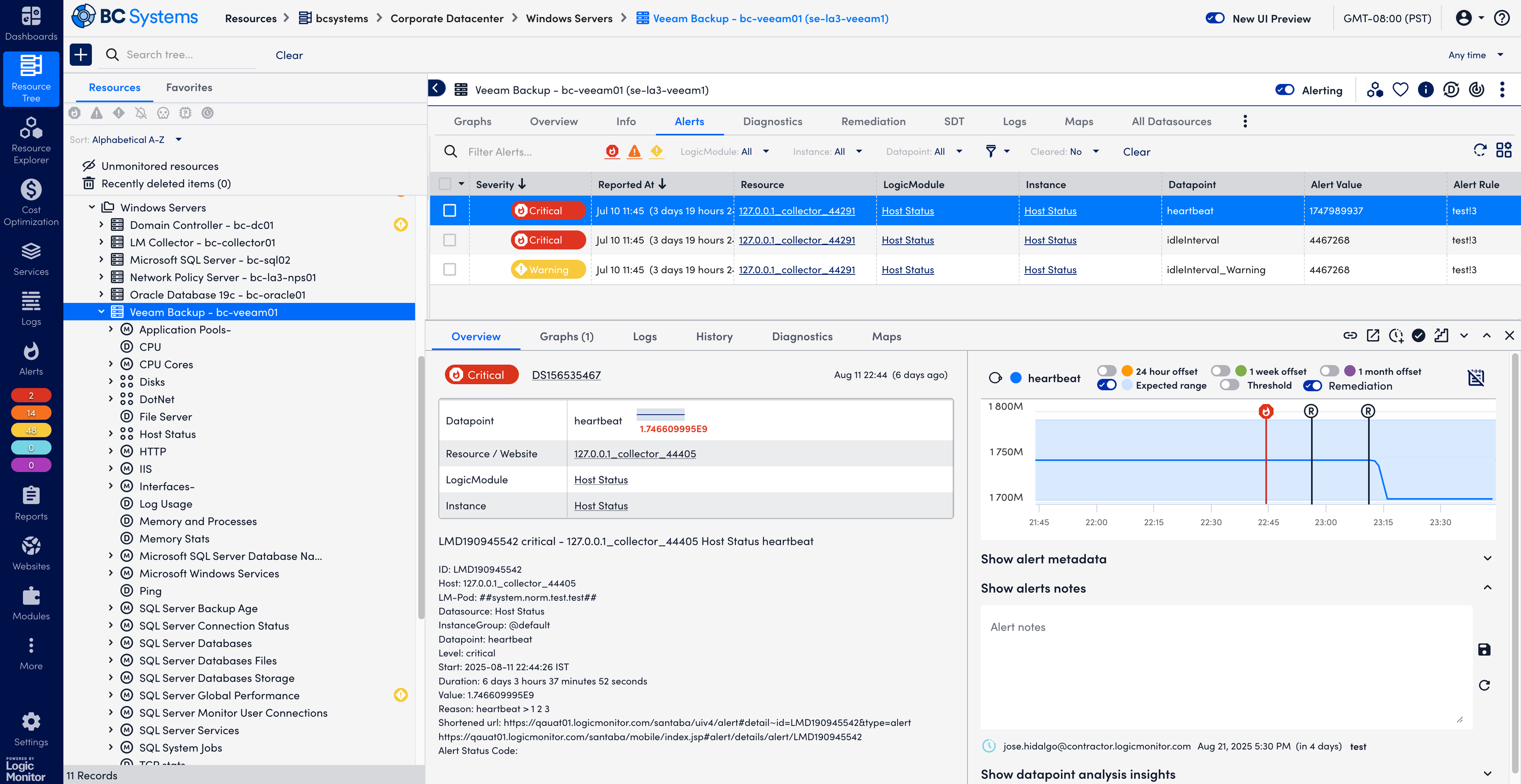Expand the Domain Controller bc-dc01 tree node

pyautogui.click(x=101, y=225)
